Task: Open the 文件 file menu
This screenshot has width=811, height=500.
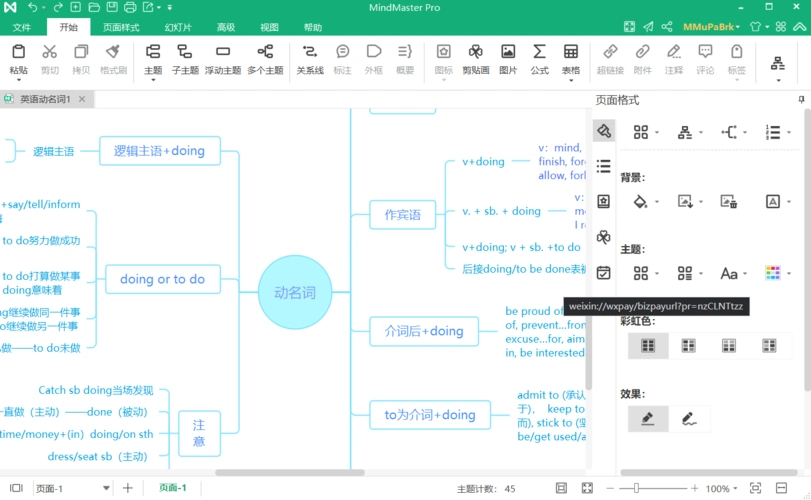Action: [x=22, y=27]
